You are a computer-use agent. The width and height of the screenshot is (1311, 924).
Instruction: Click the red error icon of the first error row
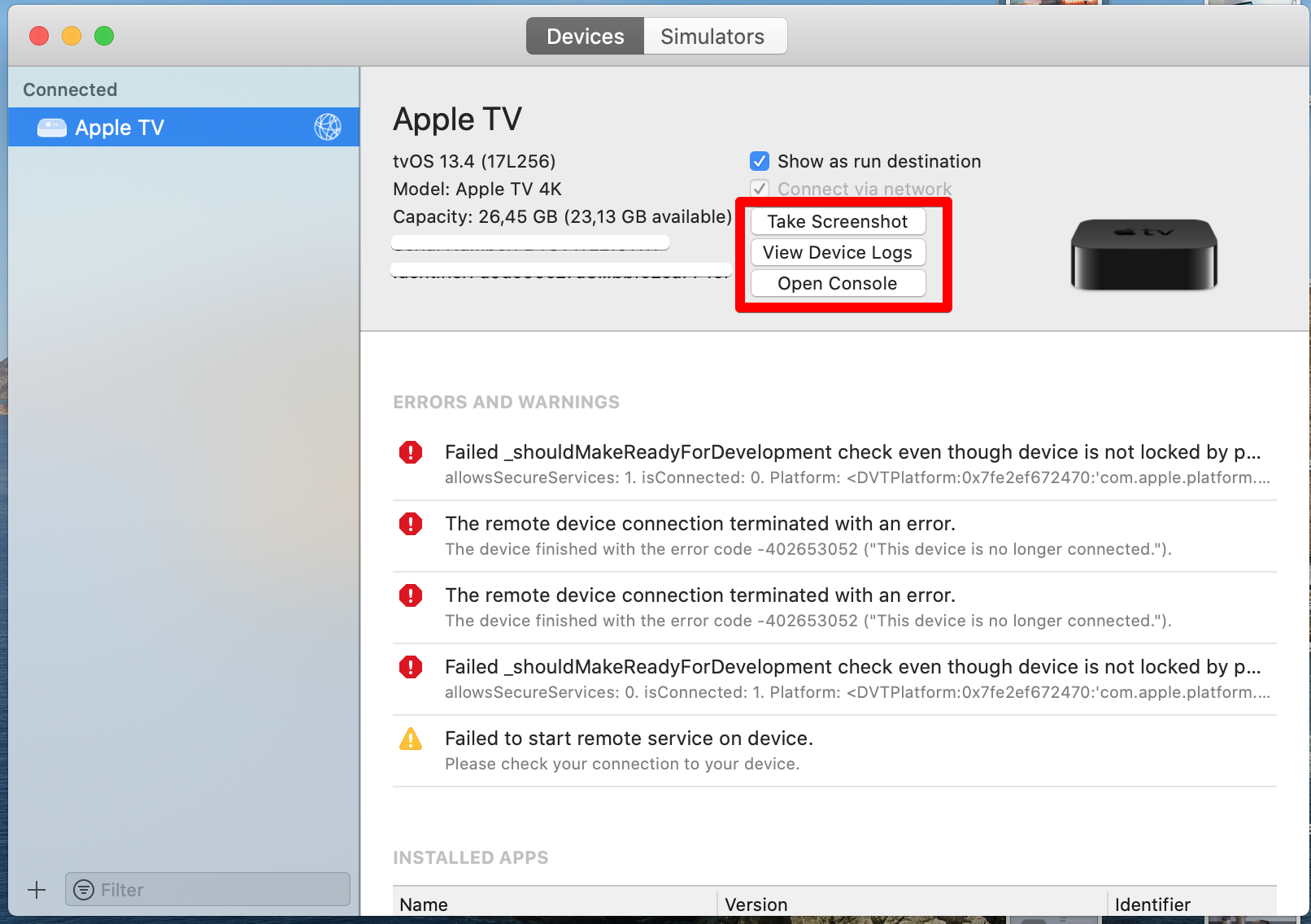(x=411, y=452)
